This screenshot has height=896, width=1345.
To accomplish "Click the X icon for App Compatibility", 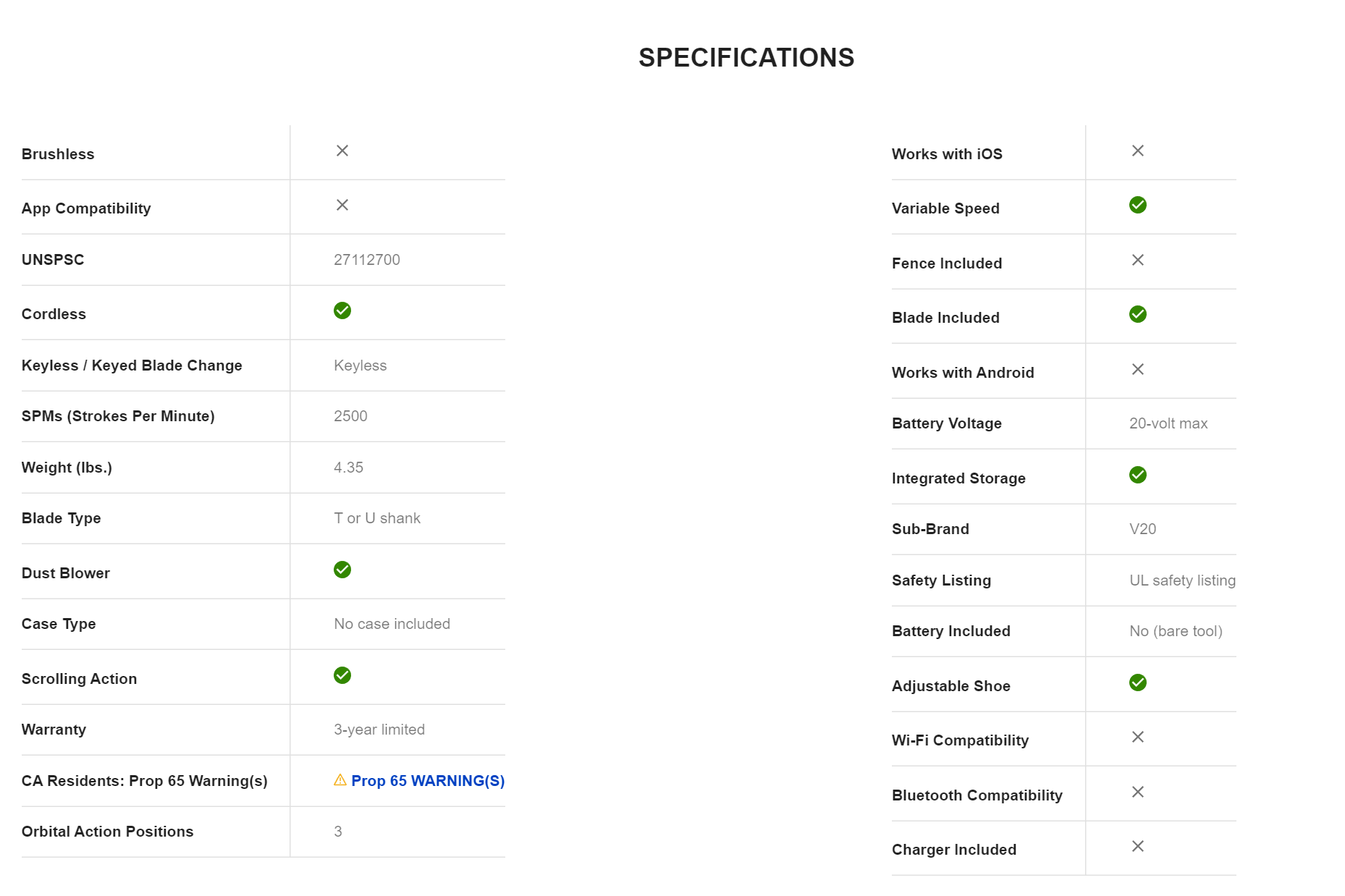I will [342, 205].
